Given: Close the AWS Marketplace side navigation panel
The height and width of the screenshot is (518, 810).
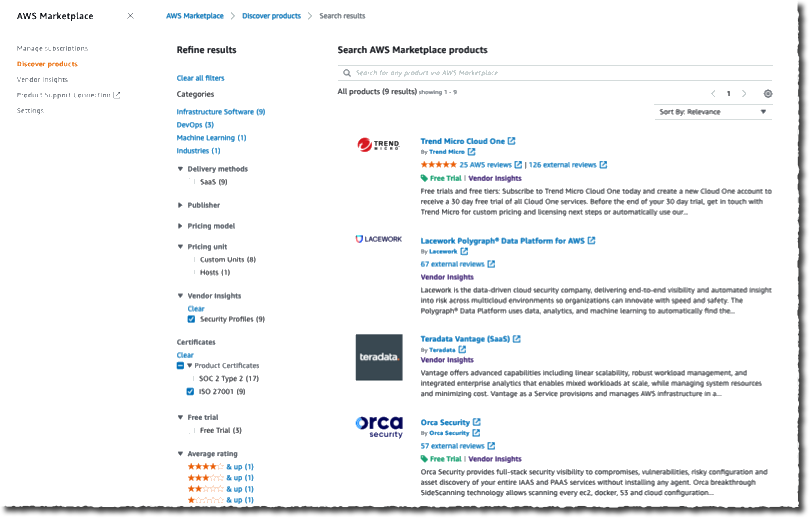Looking at the screenshot, I should 131,16.
